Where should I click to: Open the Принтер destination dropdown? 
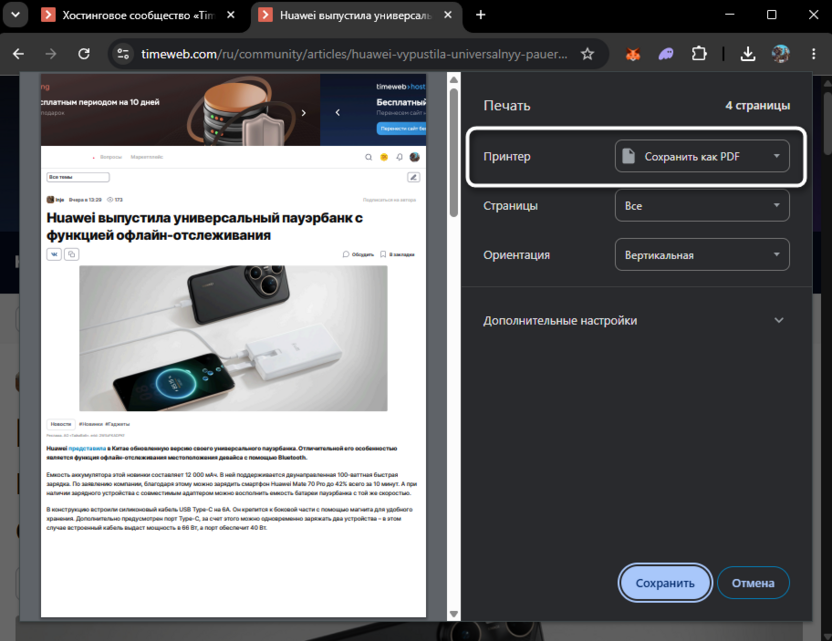coord(702,156)
